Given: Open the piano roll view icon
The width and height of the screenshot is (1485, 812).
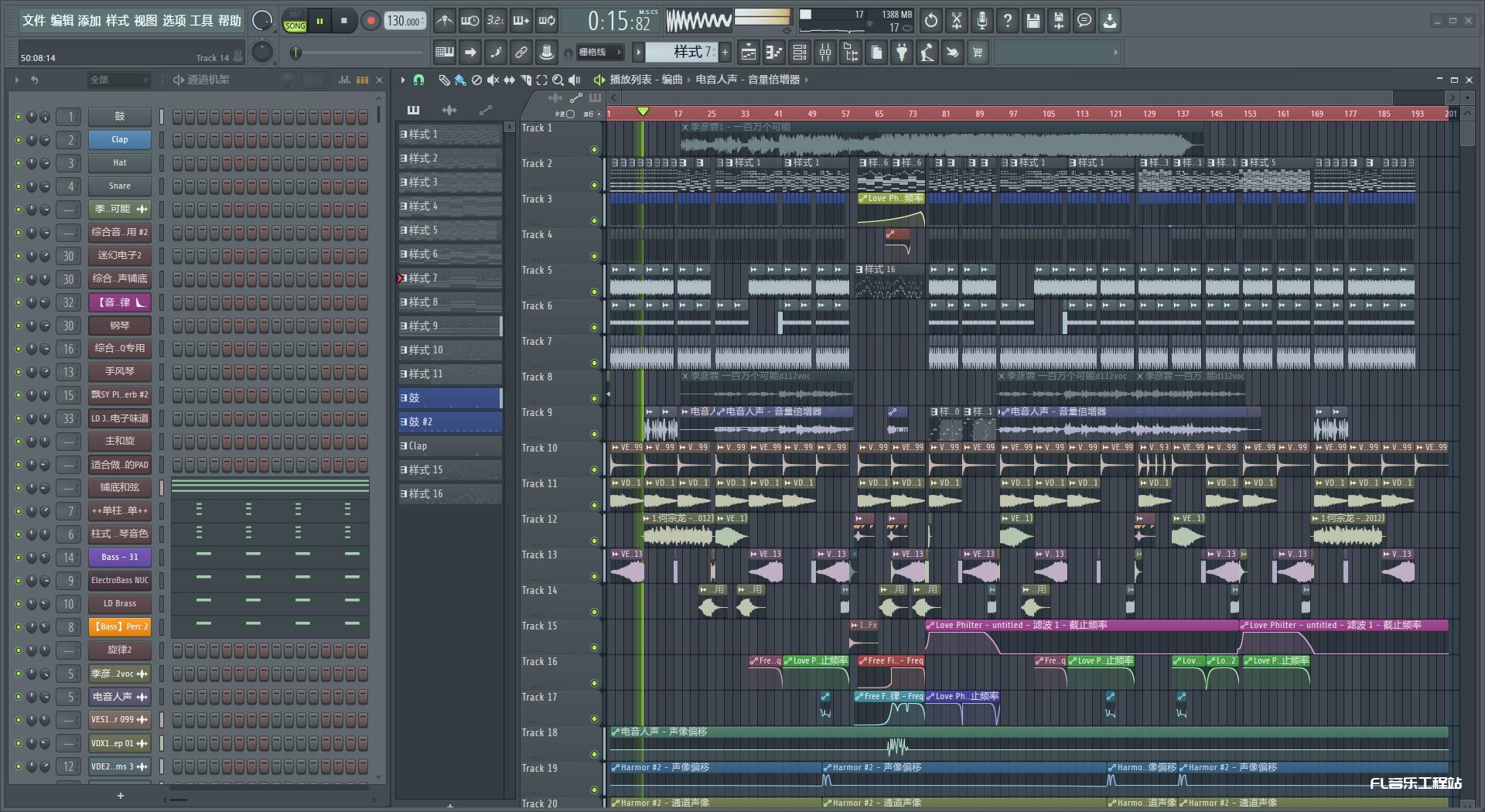Looking at the screenshot, I should coord(774,53).
